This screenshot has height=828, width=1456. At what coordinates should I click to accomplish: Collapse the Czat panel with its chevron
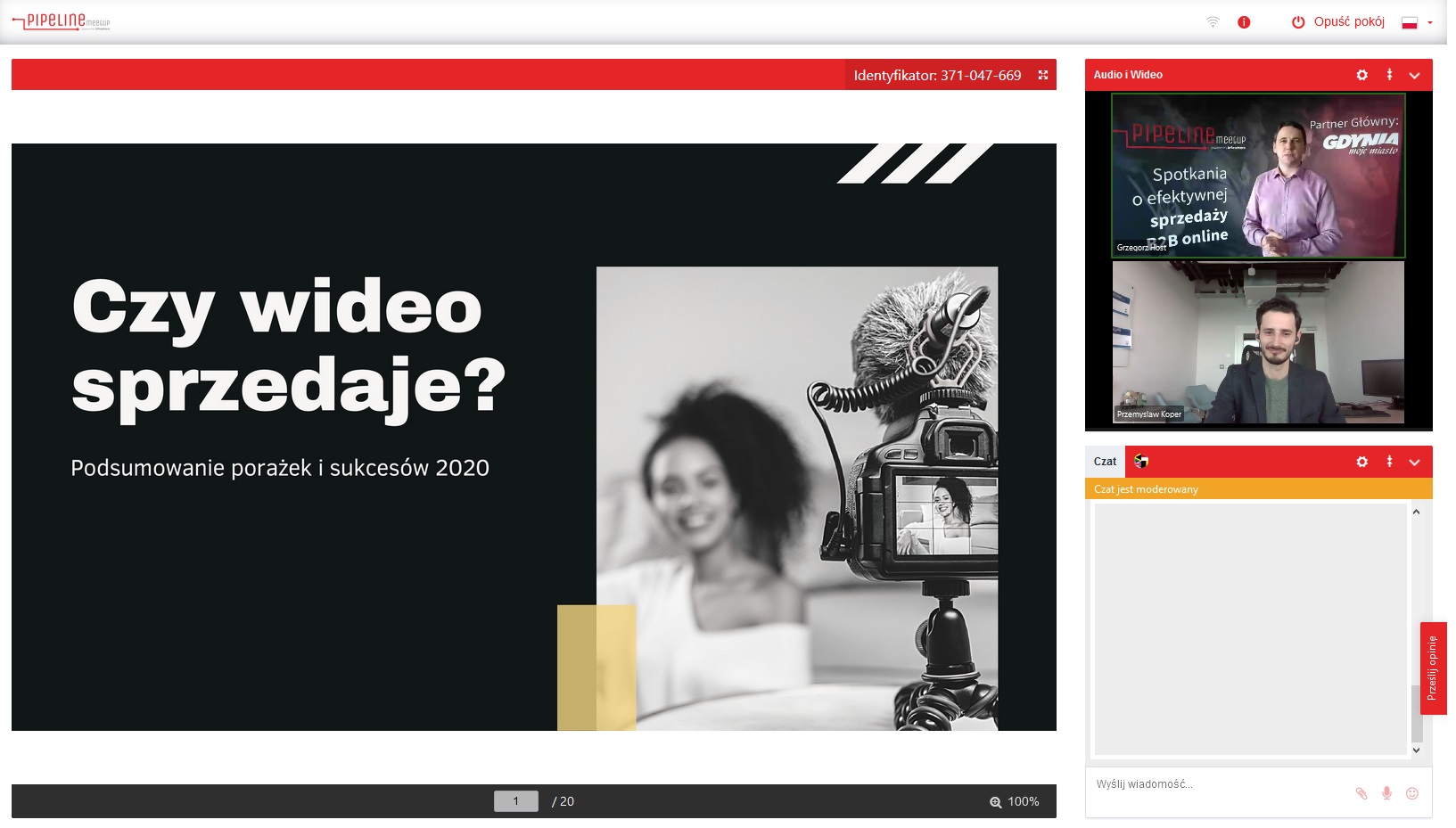tap(1414, 462)
